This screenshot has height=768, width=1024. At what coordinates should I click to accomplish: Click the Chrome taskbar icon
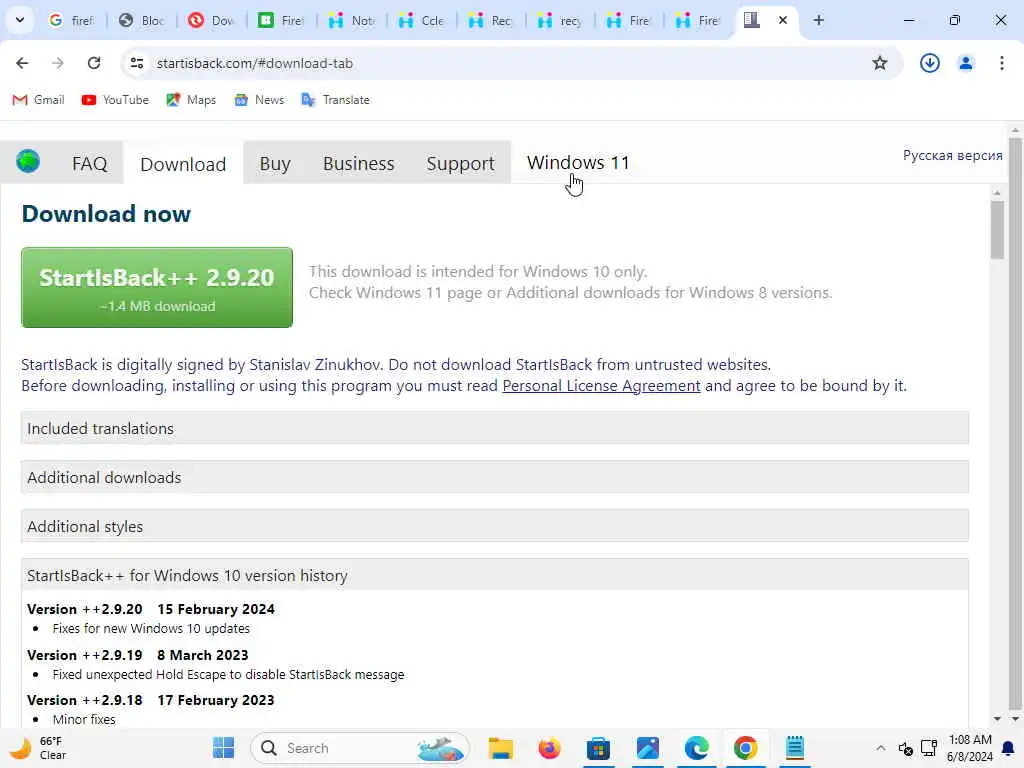click(745, 748)
